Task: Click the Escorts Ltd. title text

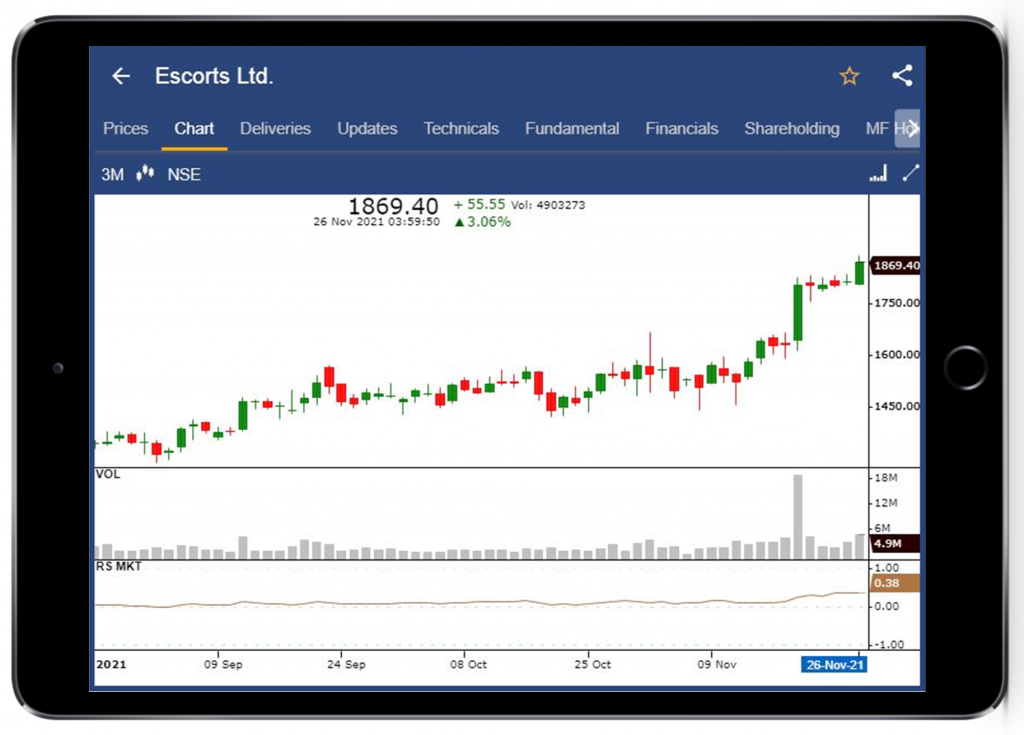Action: click(x=214, y=76)
